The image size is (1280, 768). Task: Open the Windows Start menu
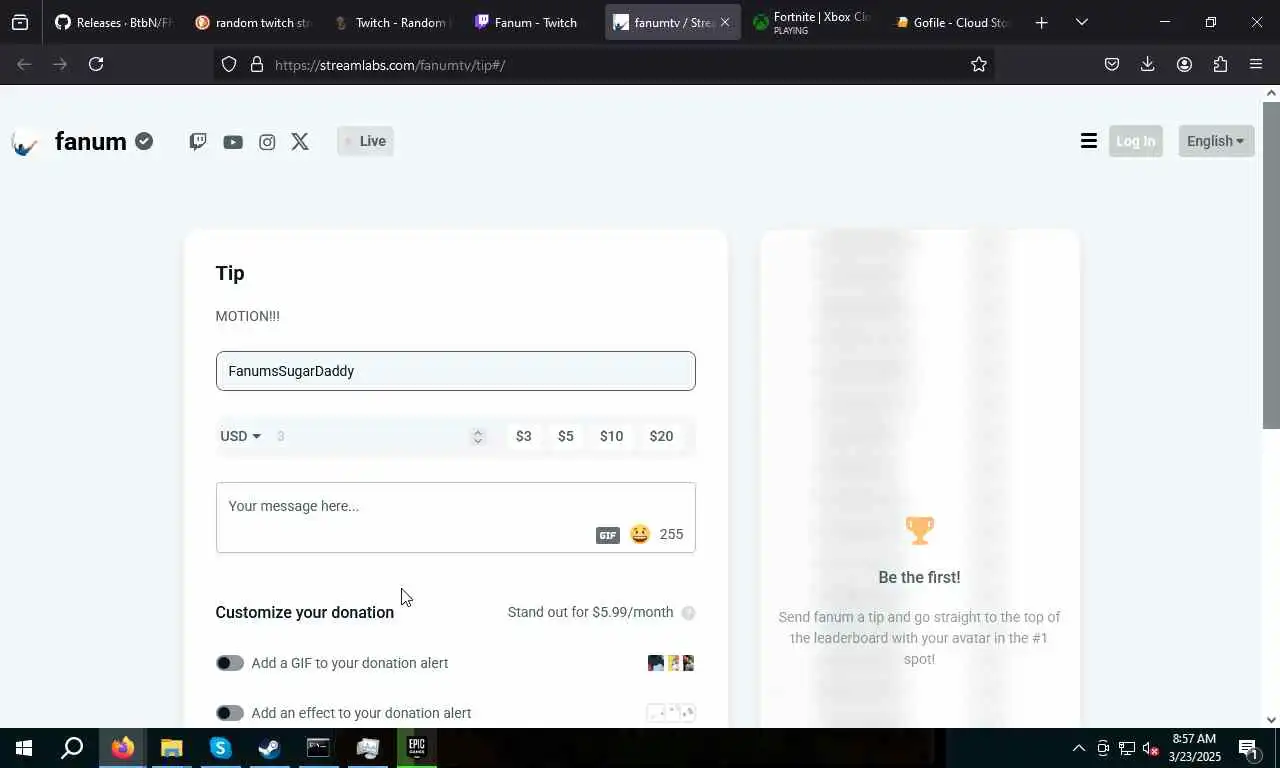(x=24, y=748)
